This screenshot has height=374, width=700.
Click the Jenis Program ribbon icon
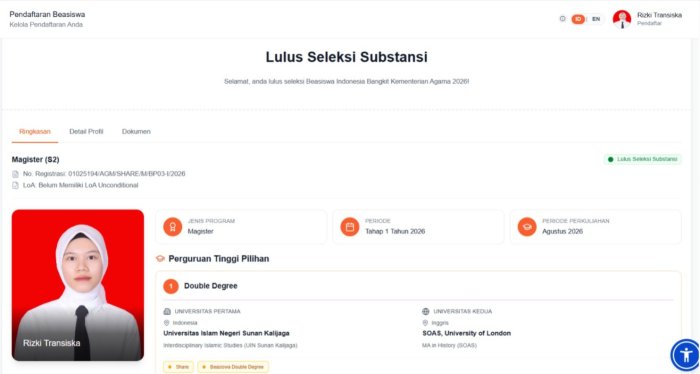click(172, 227)
